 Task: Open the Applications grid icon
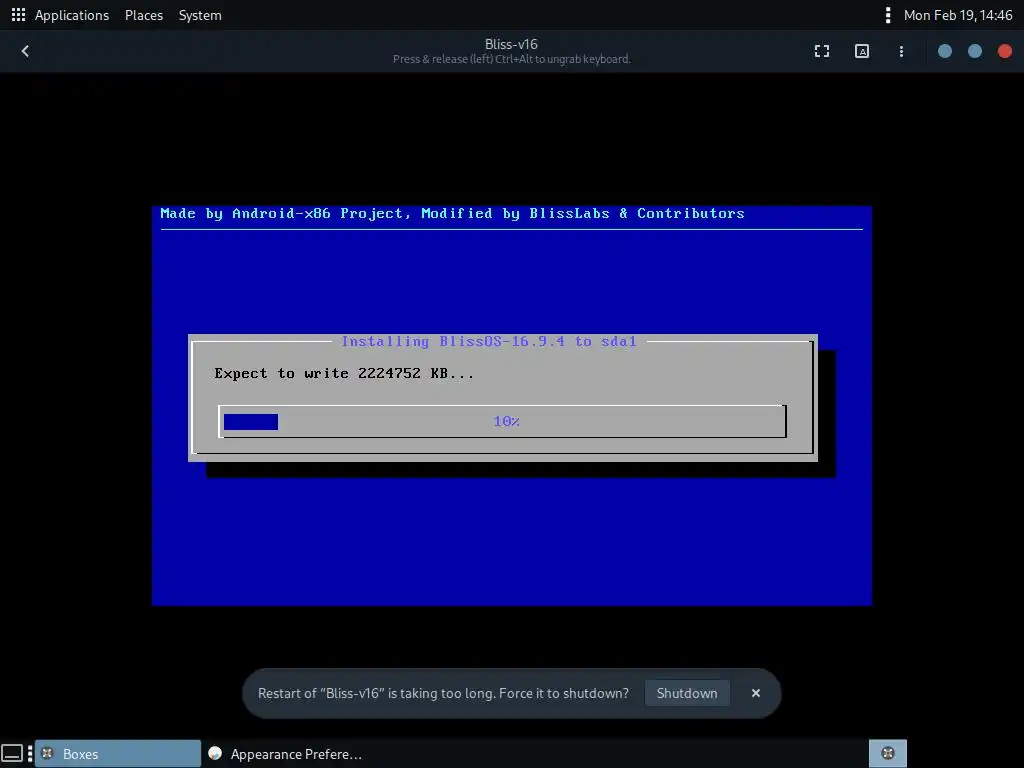[18, 14]
